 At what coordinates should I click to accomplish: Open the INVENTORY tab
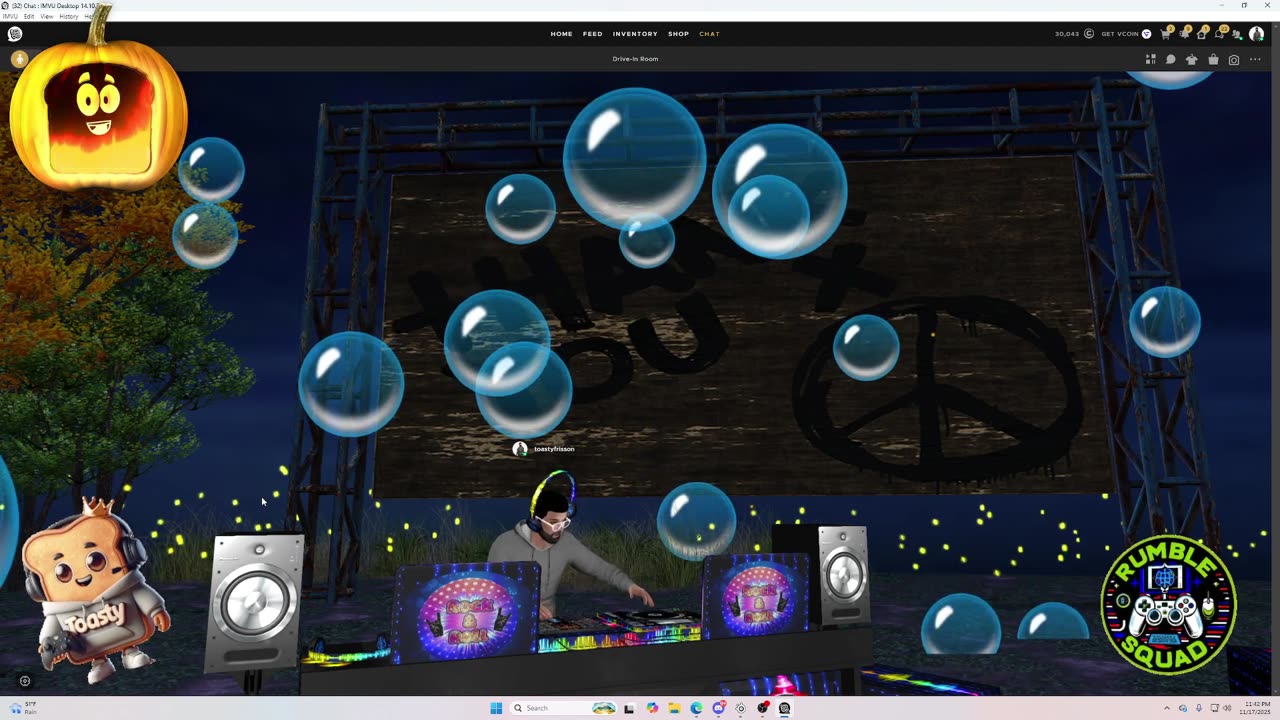tap(635, 34)
